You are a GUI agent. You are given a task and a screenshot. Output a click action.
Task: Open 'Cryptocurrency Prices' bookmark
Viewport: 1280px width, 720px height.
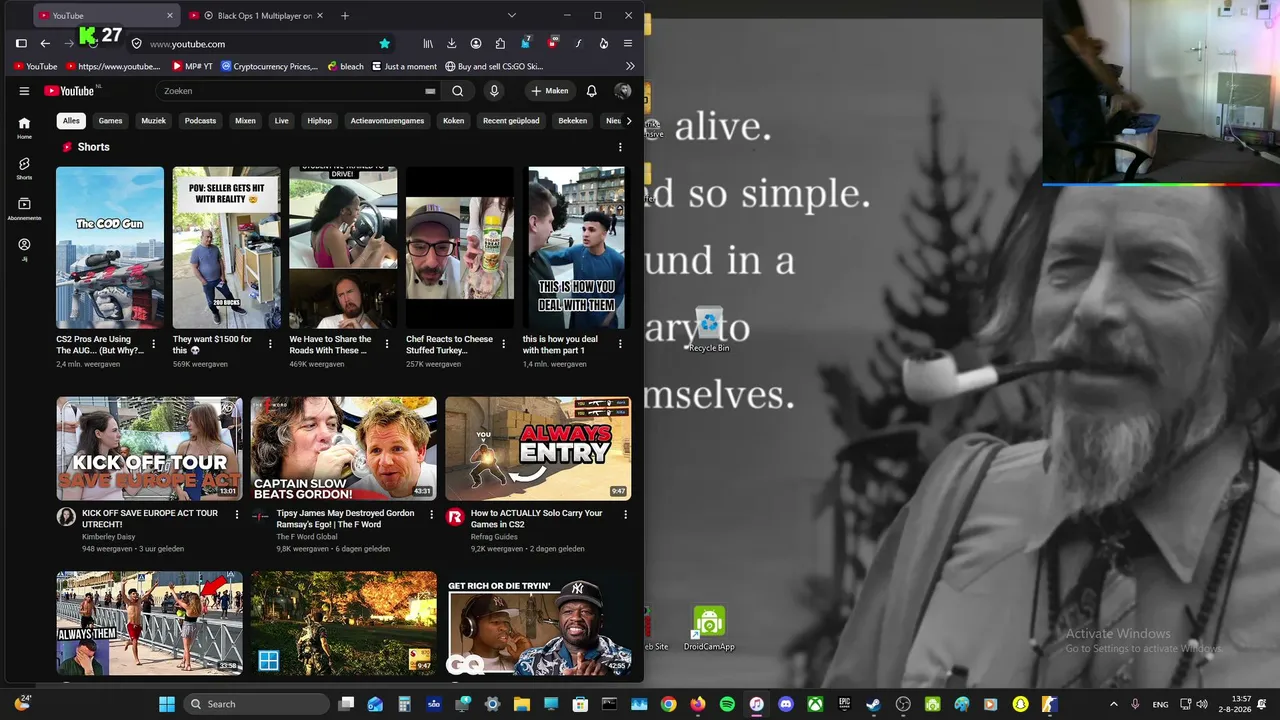[269, 67]
